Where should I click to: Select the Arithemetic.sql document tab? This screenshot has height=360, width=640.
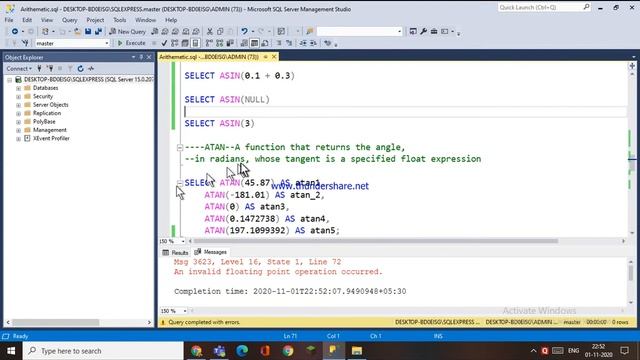tap(209, 57)
